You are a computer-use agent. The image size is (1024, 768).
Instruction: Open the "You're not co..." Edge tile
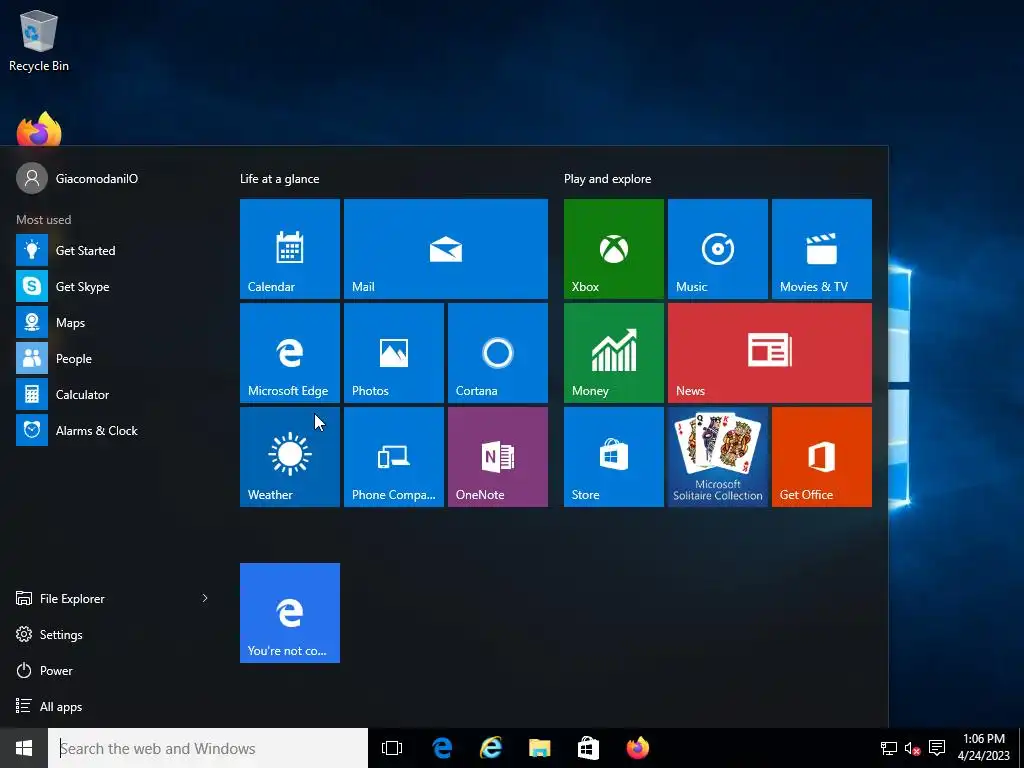tap(290, 613)
